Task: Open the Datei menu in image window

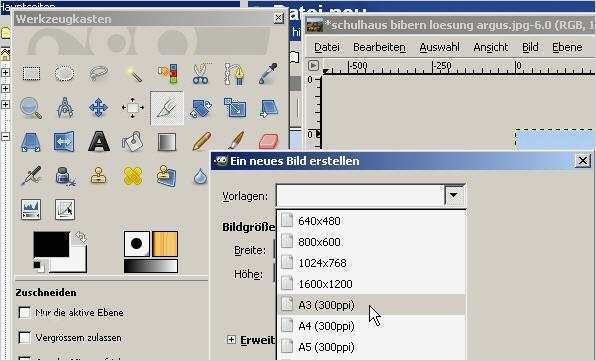Action: pyautogui.click(x=327, y=47)
